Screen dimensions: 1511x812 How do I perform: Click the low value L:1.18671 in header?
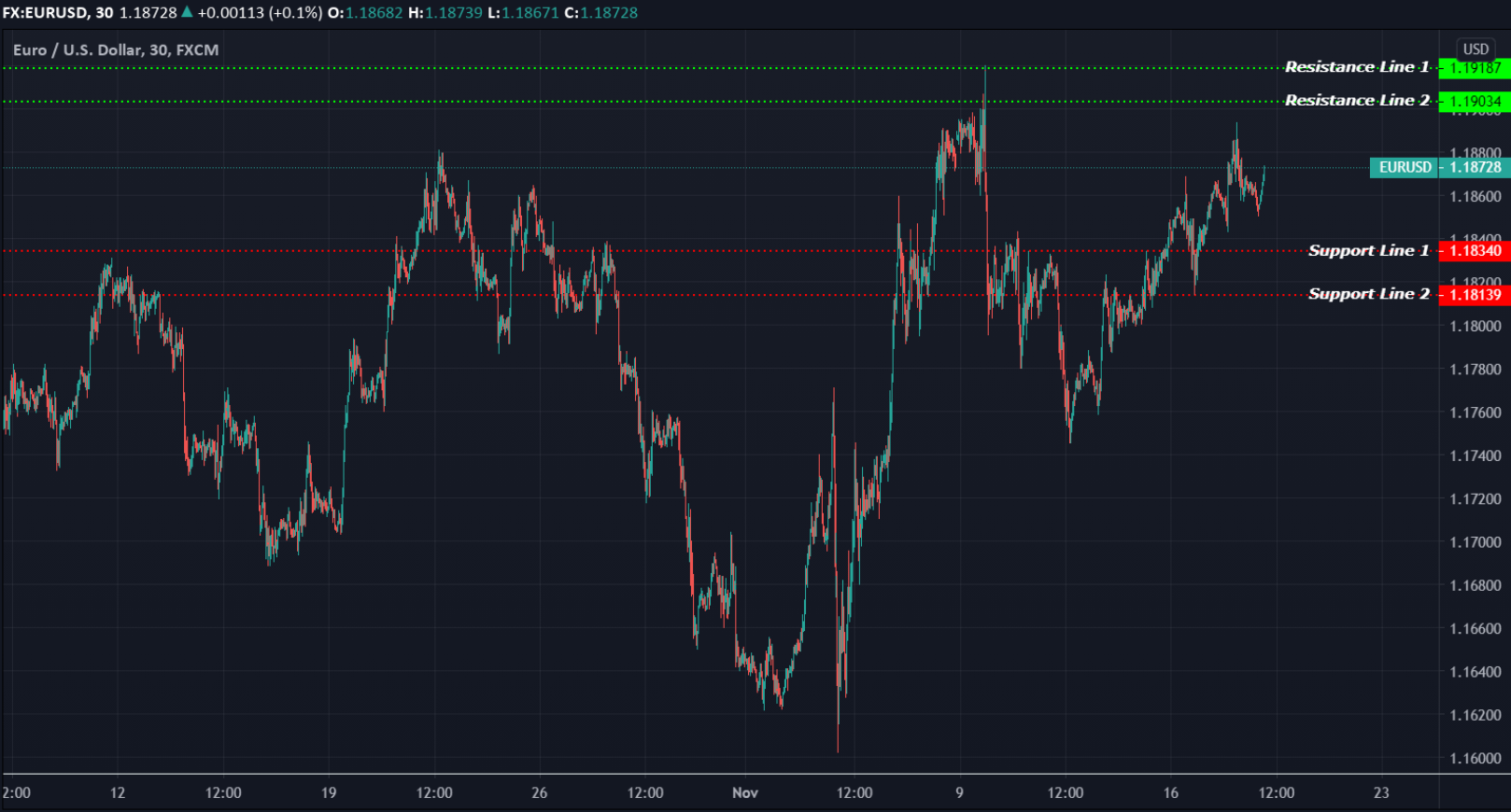(x=524, y=13)
